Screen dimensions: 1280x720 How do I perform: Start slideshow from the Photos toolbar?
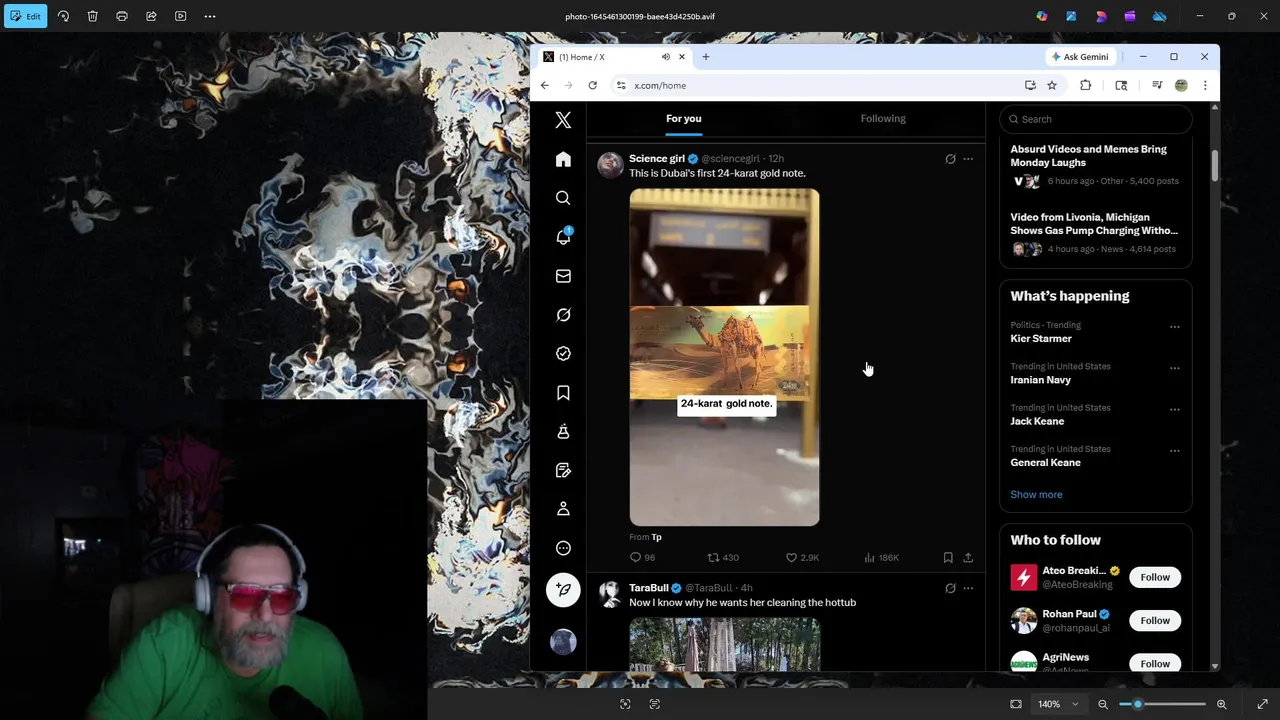coord(180,16)
